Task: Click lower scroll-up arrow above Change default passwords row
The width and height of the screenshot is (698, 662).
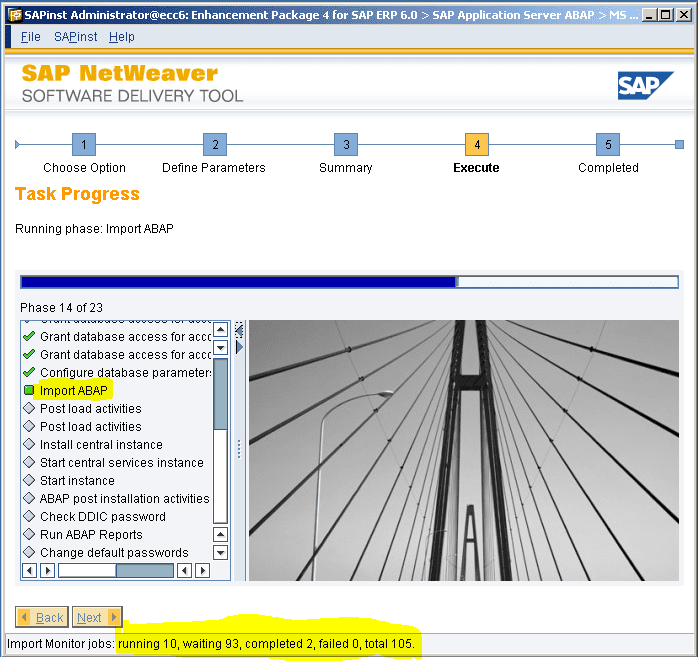Action: pos(220,534)
